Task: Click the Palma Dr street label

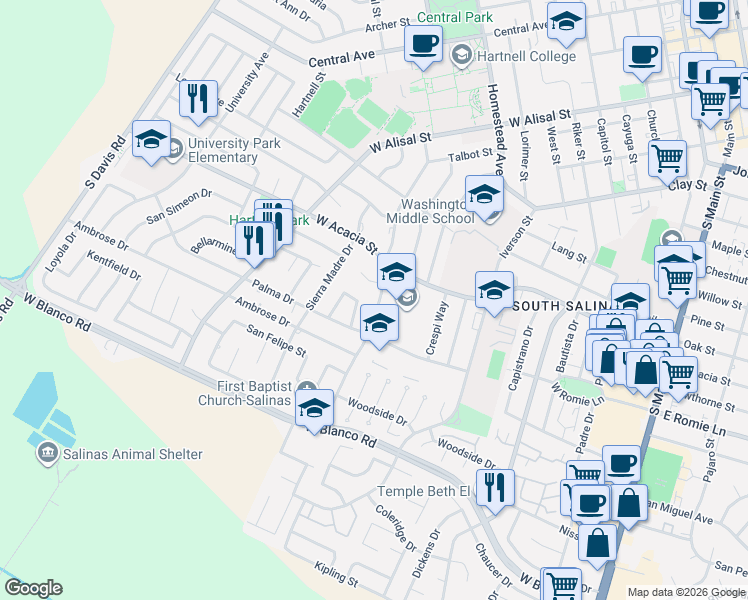Action: coord(273,292)
